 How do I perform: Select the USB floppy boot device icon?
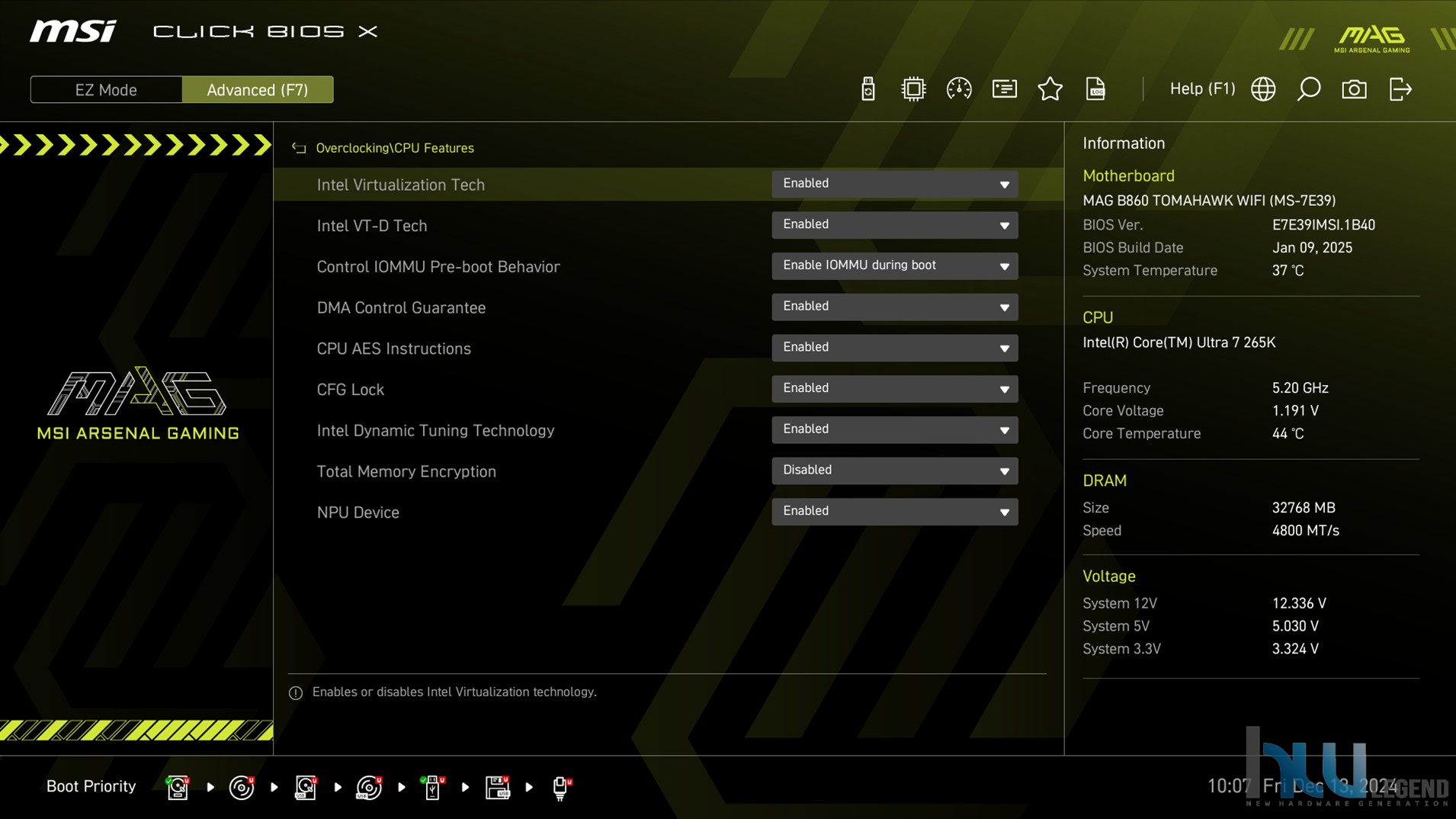pyautogui.click(x=497, y=787)
